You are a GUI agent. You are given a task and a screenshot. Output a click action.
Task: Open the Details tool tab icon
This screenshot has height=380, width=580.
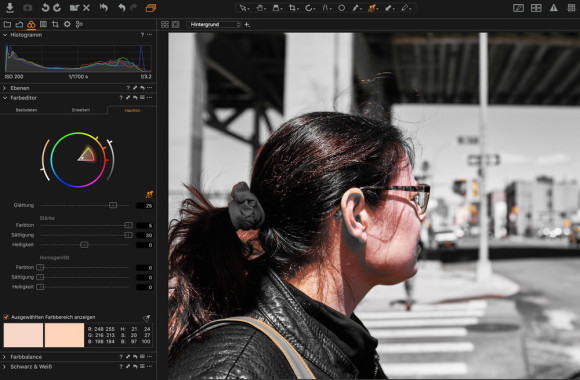tap(43, 24)
